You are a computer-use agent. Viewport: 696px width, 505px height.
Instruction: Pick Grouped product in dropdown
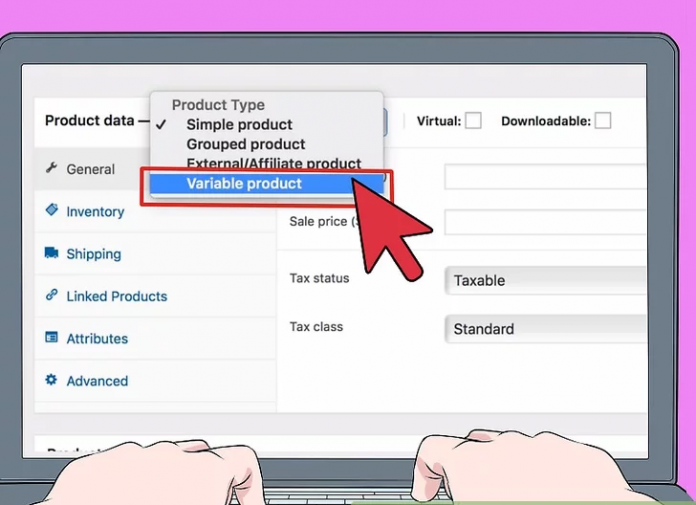click(245, 144)
